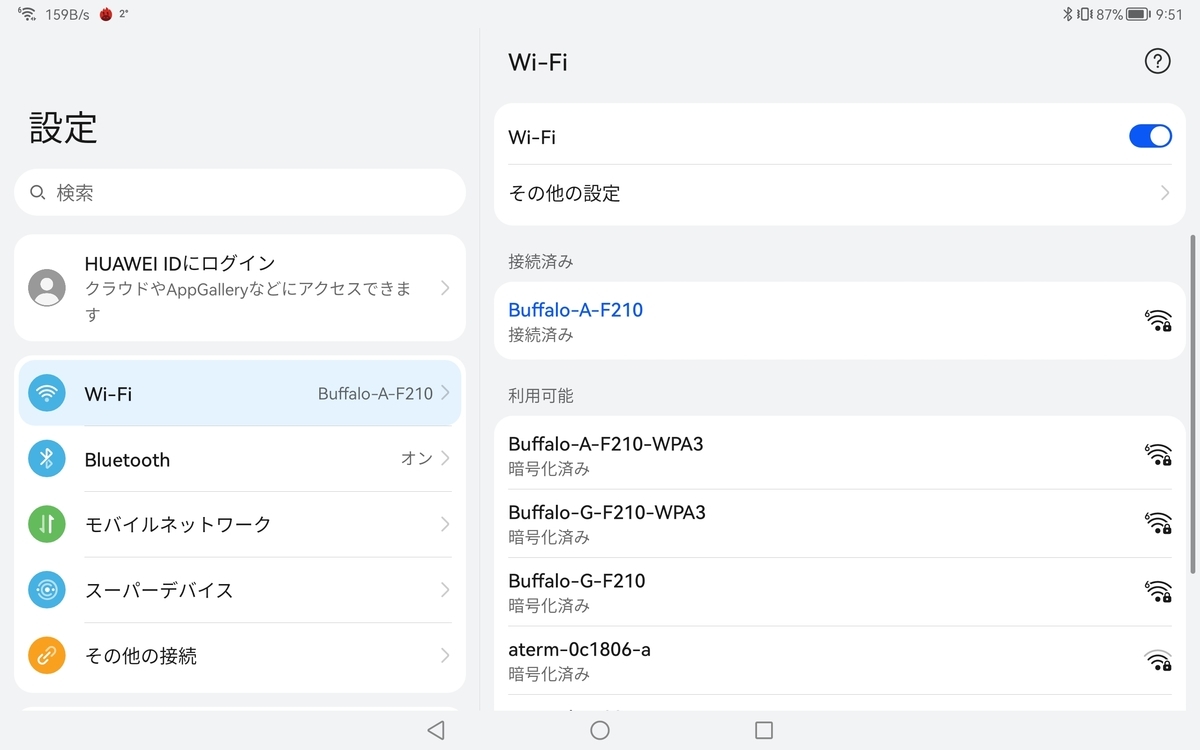Click the orange link icon for その他の接続
The height and width of the screenshot is (750, 1200).
[47, 656]
